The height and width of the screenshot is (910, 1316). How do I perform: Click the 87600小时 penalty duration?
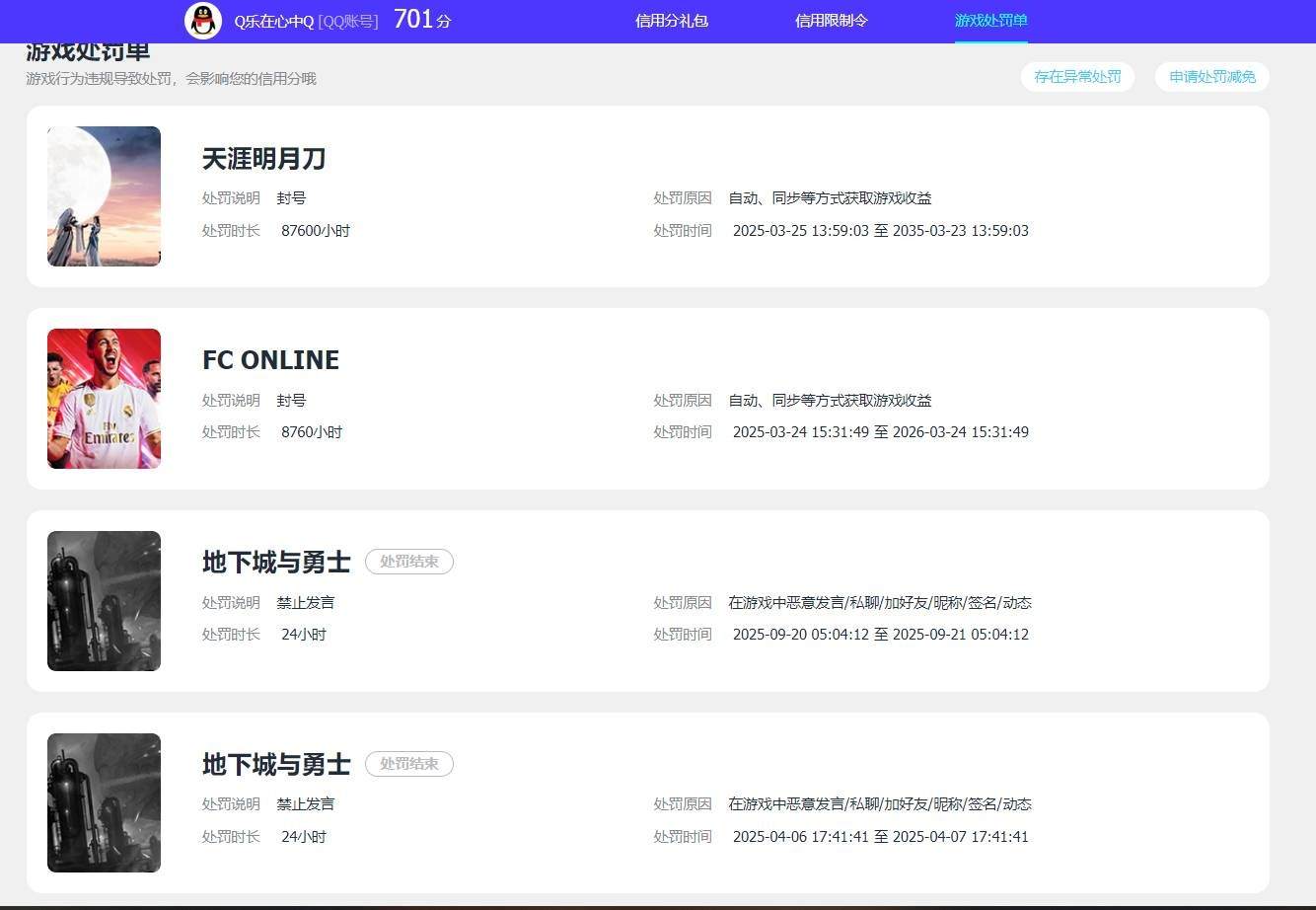[316, 231]
